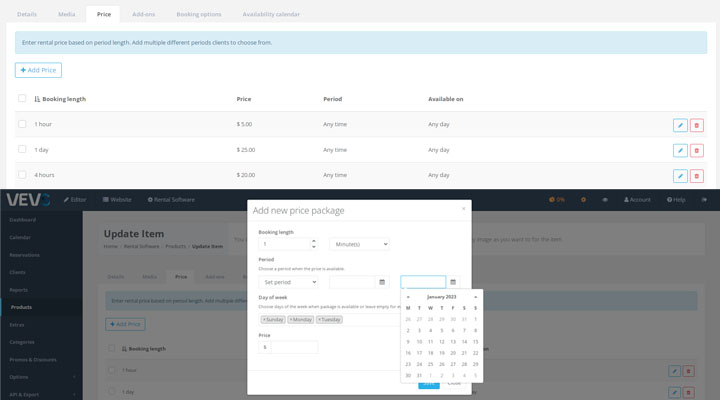
Task: Click Add Price button in the top panel
Action: 38,70
